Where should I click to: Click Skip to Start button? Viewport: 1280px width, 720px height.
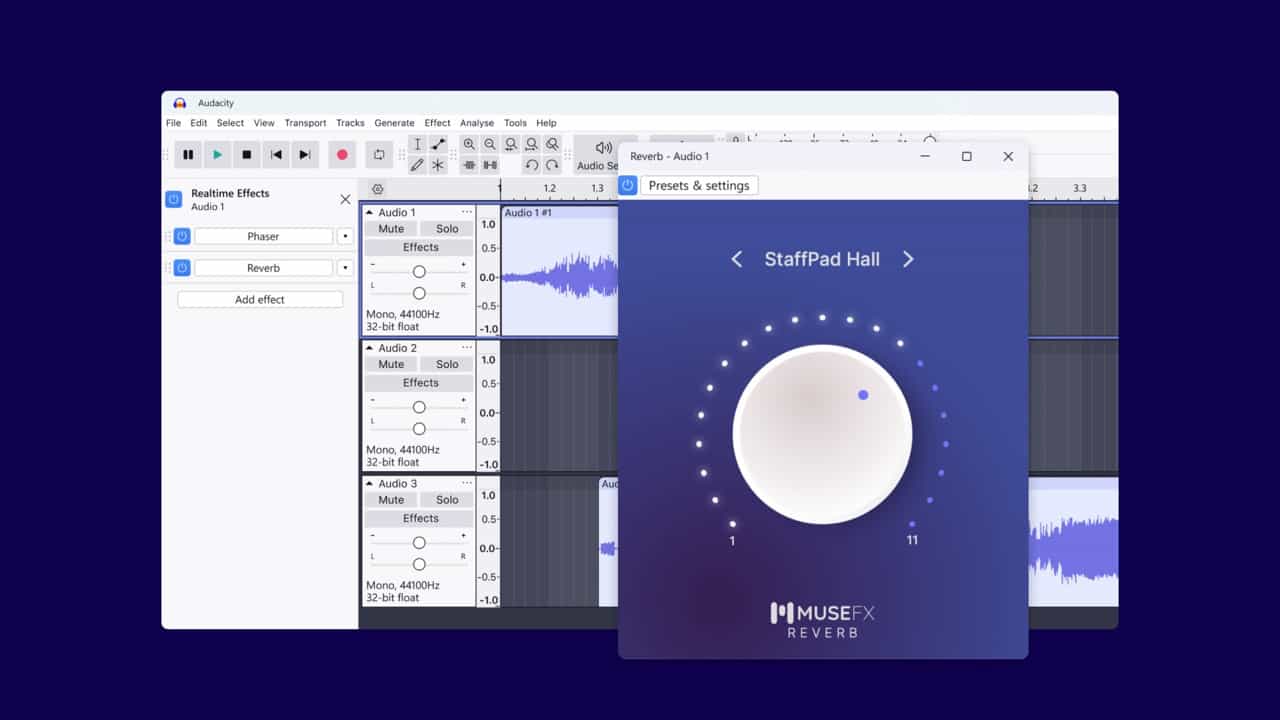click(276, 155)
